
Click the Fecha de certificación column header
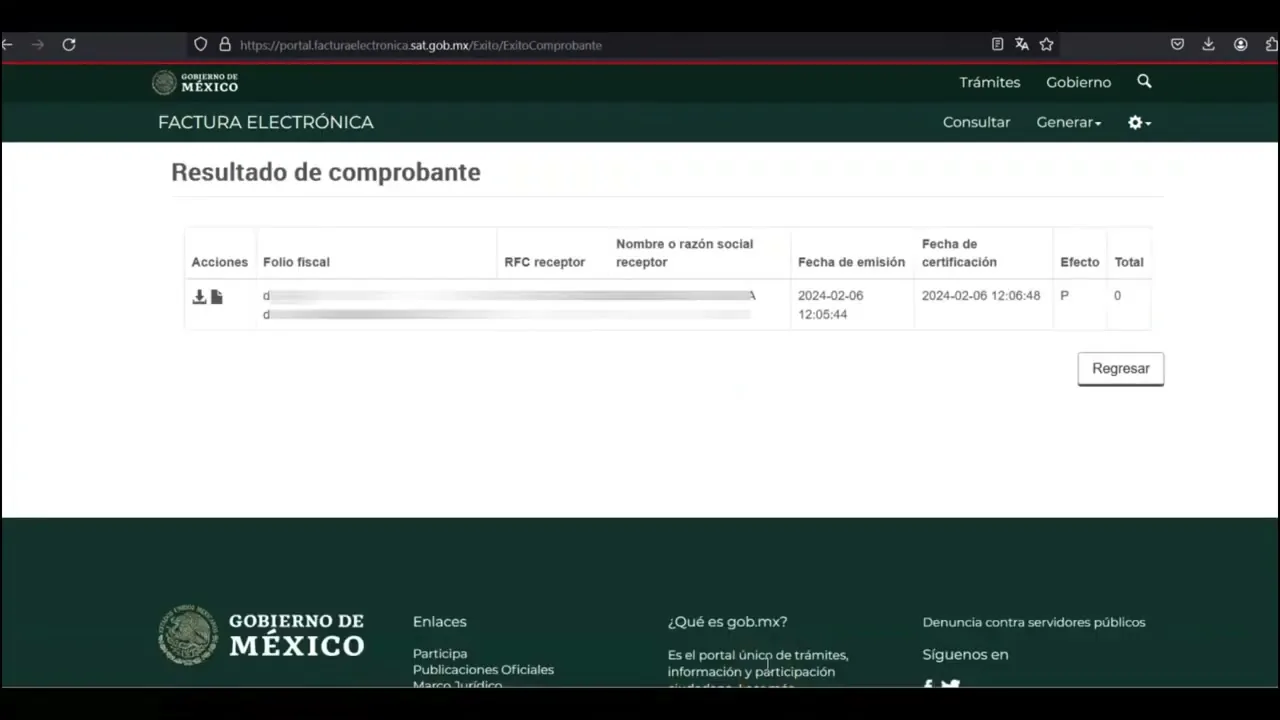coord(959,253)
